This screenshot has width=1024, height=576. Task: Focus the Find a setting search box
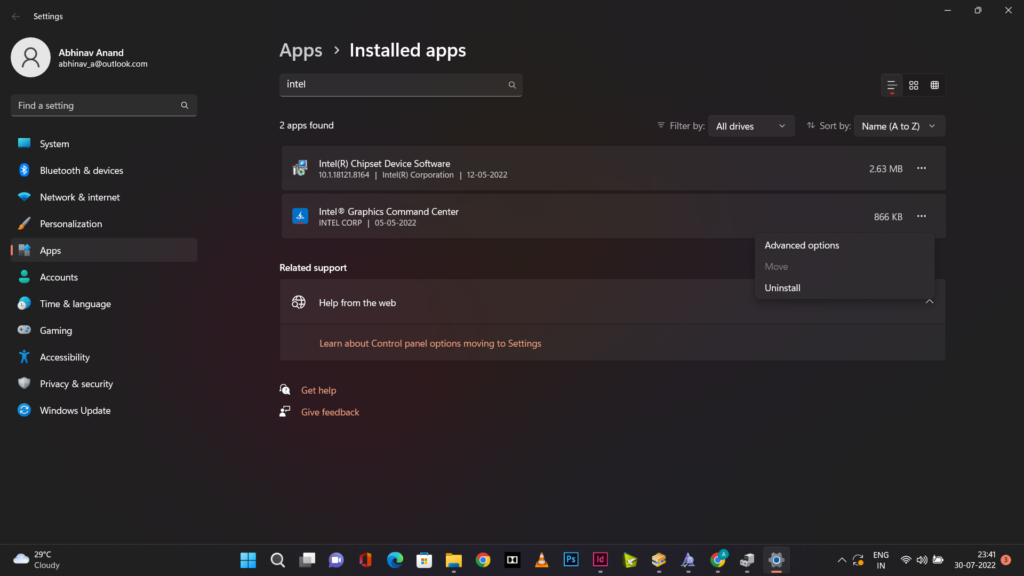point(104,105)
